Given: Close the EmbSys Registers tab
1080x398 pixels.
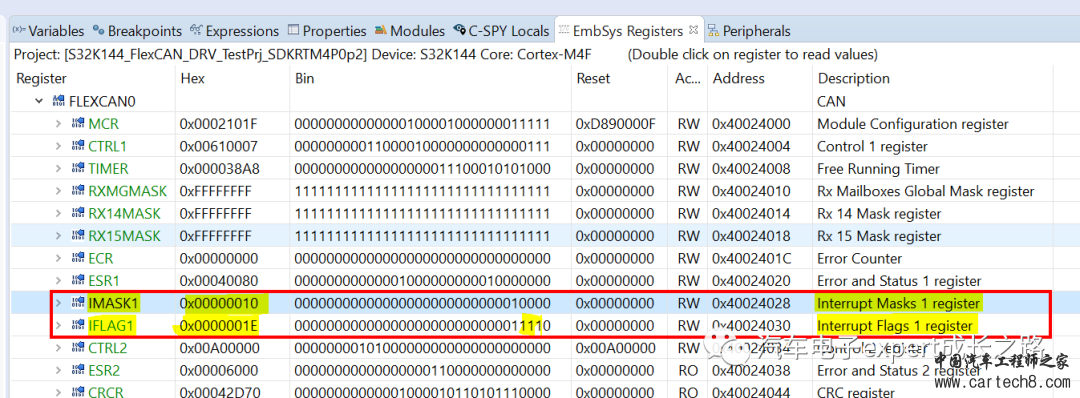Looking at the screenshot, I should [x=694, y=30].
